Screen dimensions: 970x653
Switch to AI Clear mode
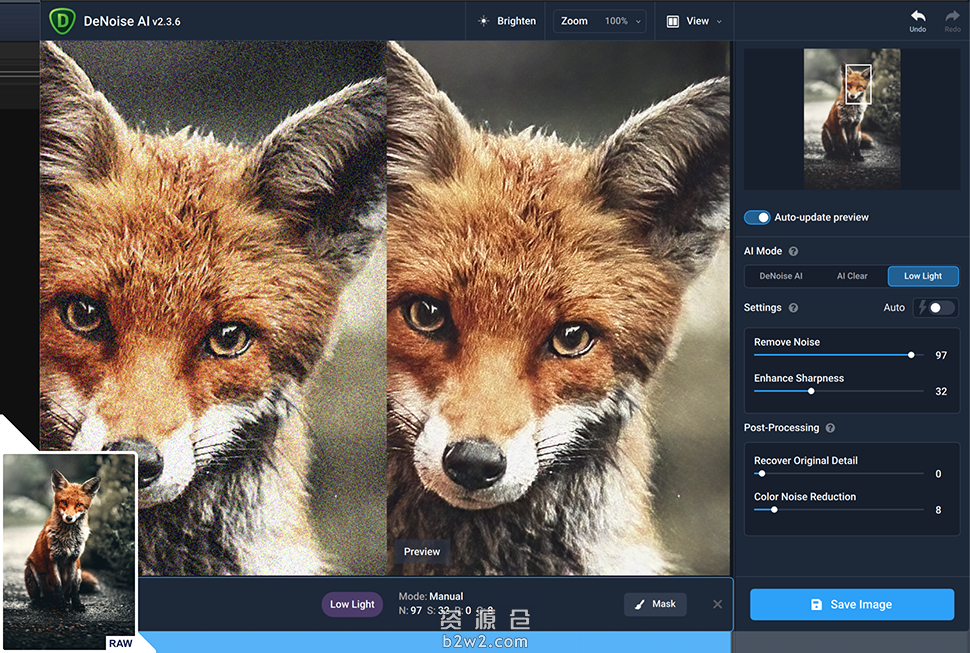(x=852, y=276)
